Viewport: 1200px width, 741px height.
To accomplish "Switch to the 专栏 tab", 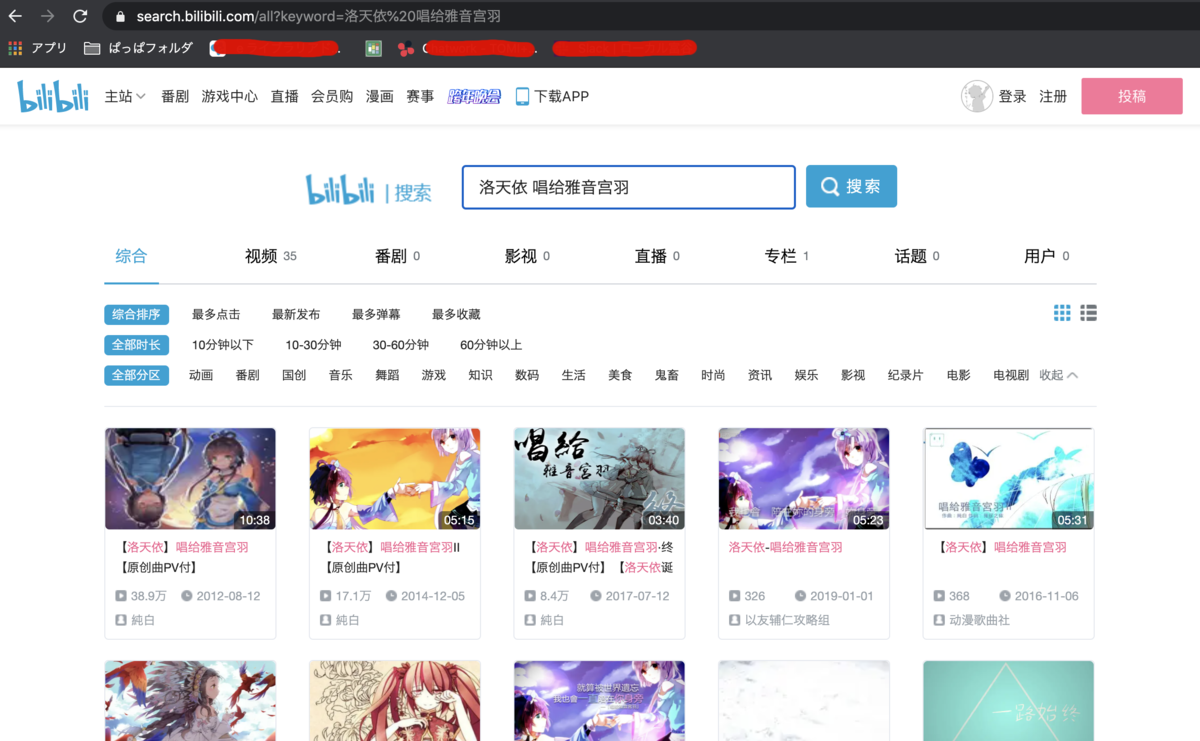I will pyautogui.click(x=783, y=255).
